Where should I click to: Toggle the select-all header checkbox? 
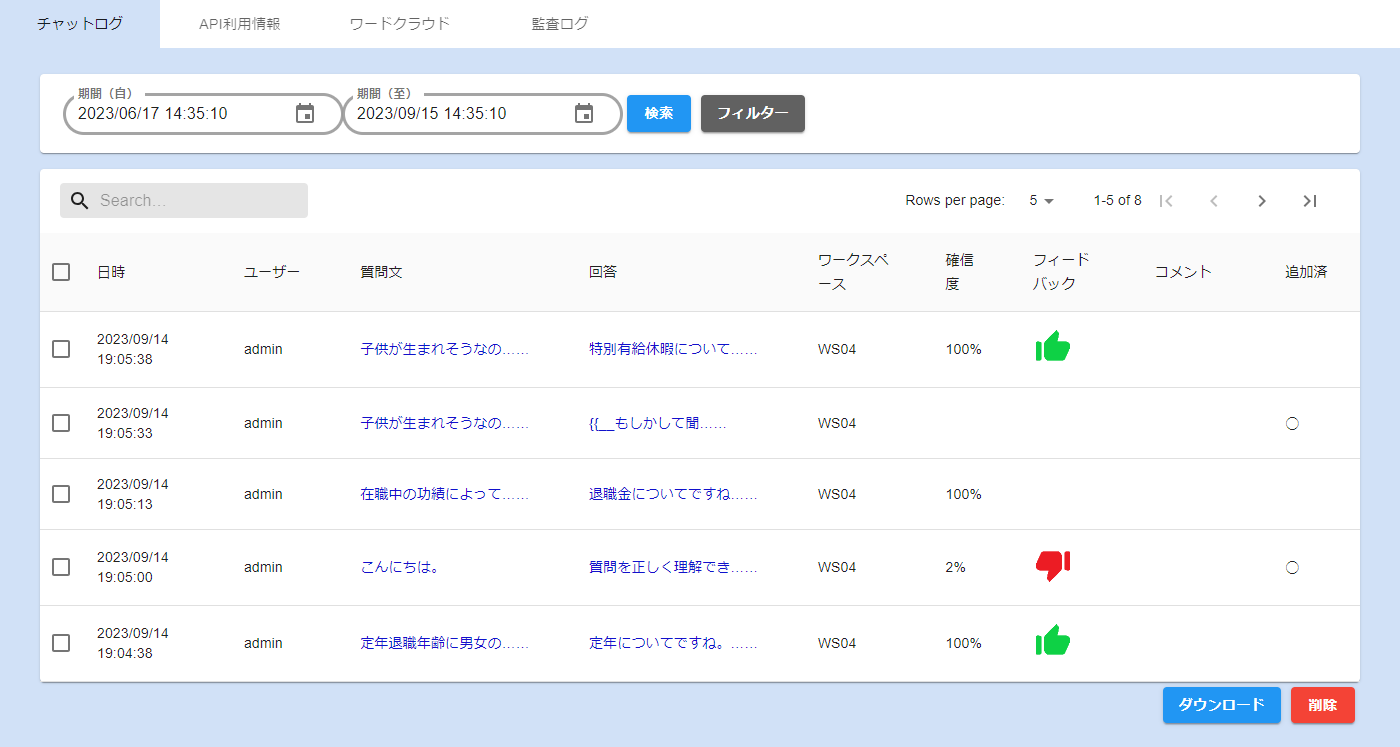coord(61,272)
